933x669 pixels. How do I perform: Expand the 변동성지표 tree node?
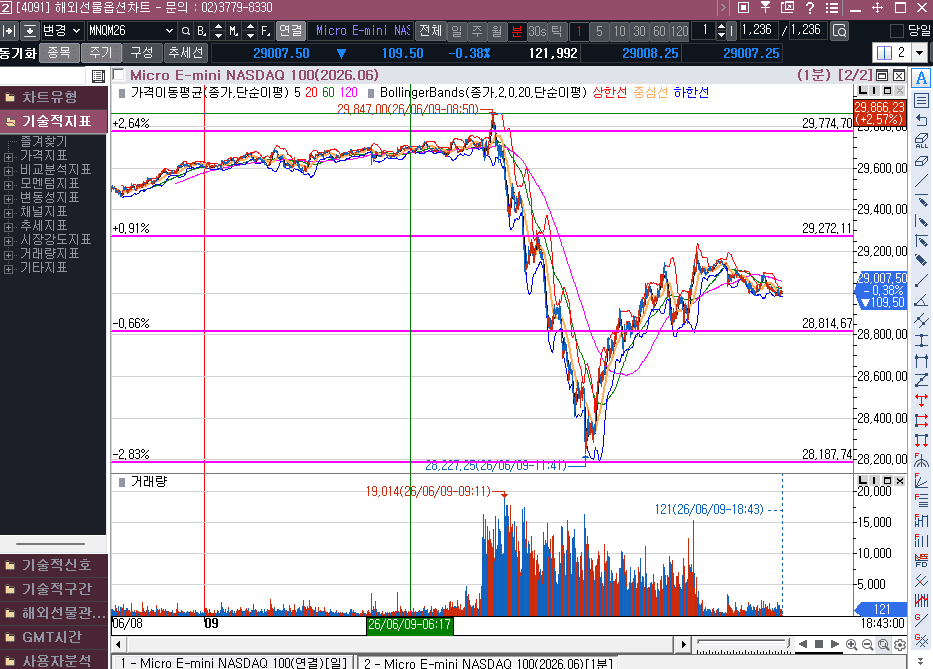tap(8, 199)
